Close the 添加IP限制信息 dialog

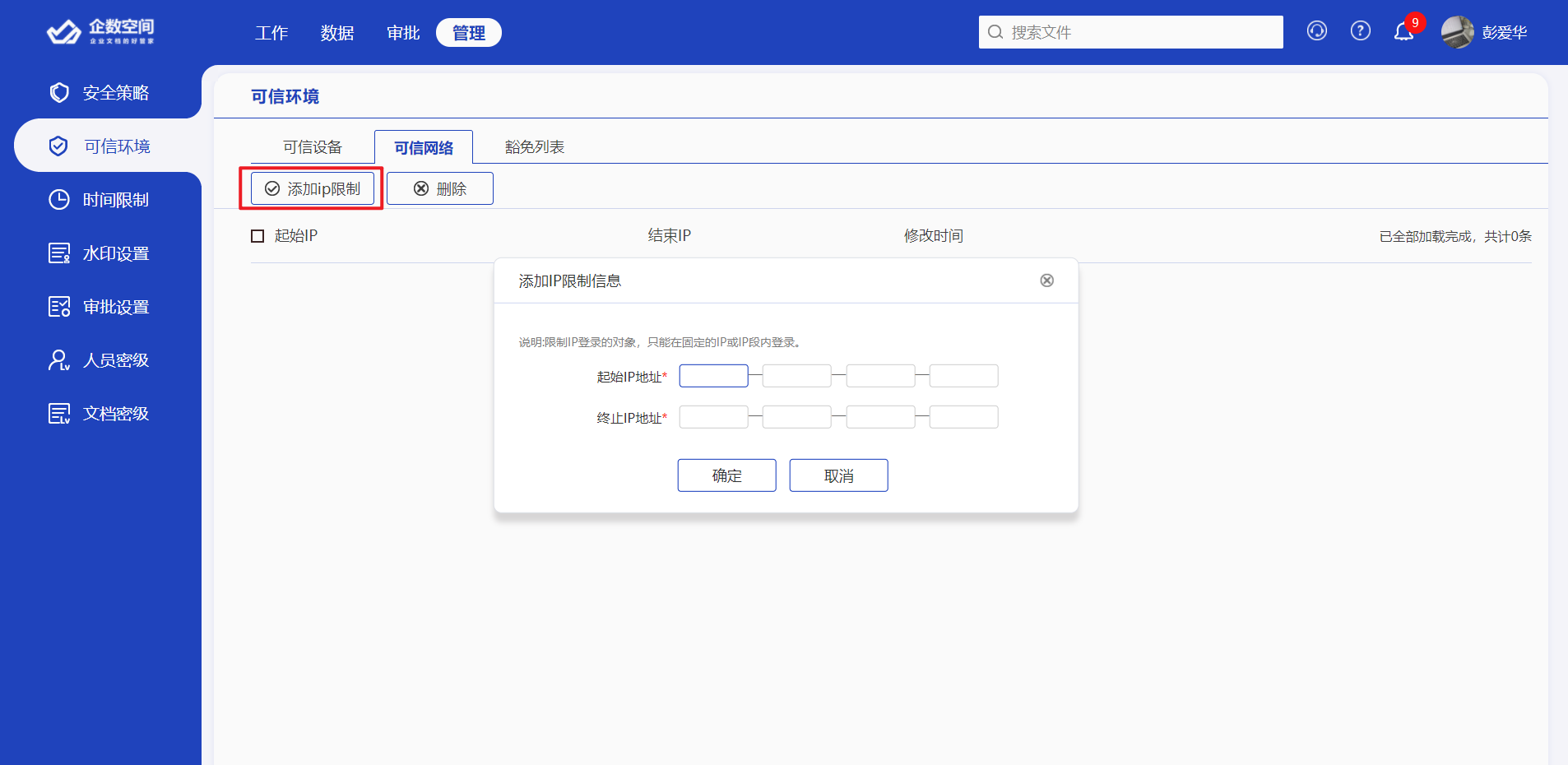[x=1047, y=280]
